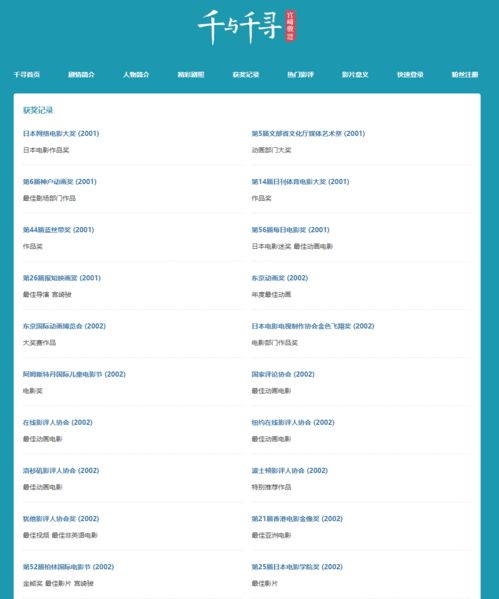The width and height of the screenshot is (499, 599).
Task: Open the 在线影评人协会 (2002) link
Action: pyautogui.click(x=58, y=422)
